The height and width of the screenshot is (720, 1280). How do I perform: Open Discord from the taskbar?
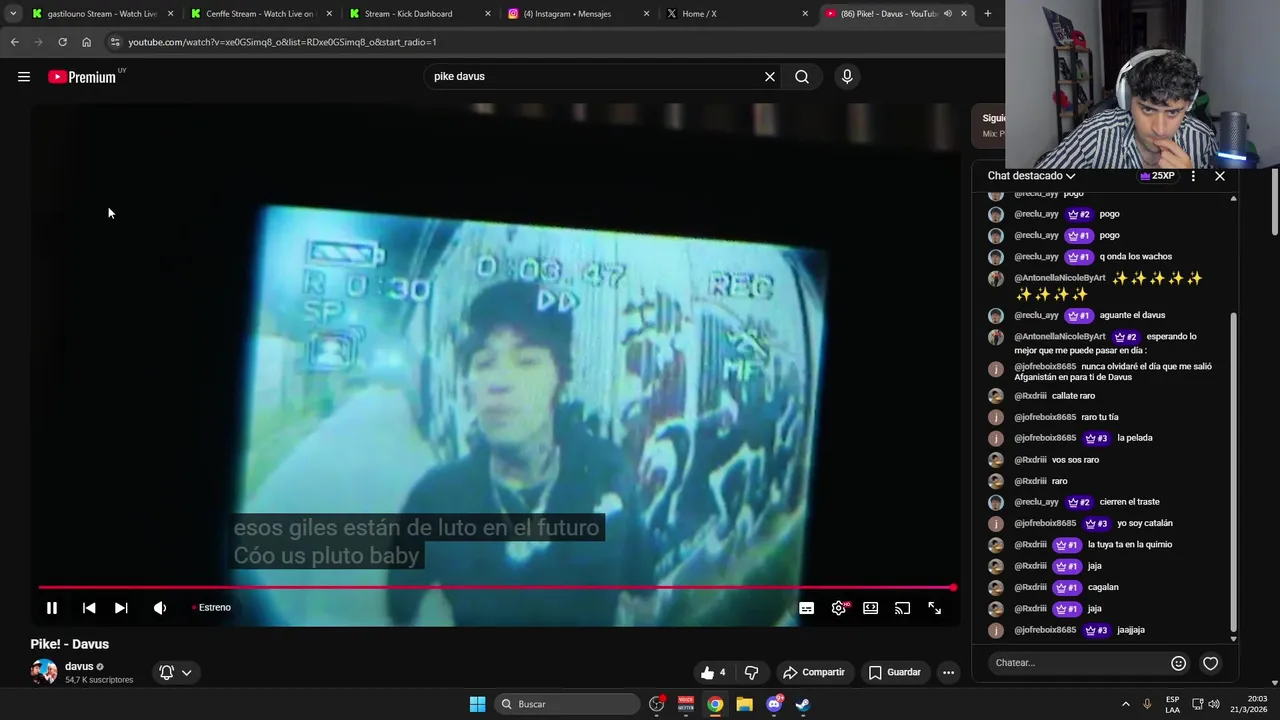(774, 704)
